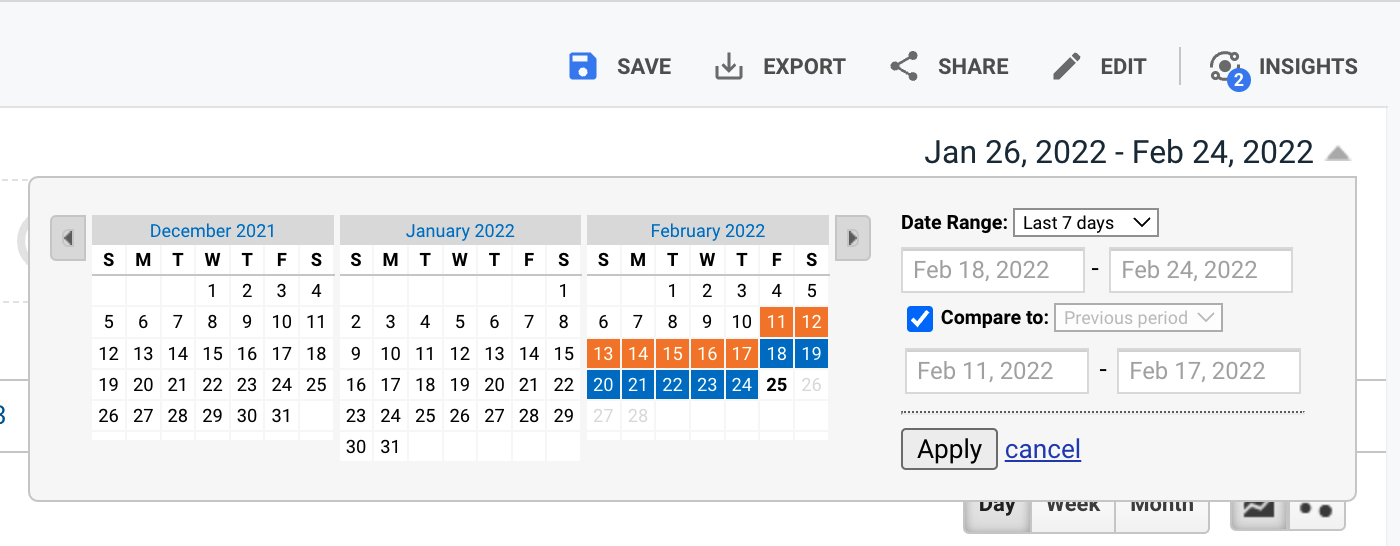Open the Previous period dropdown

pos(1138,318)
